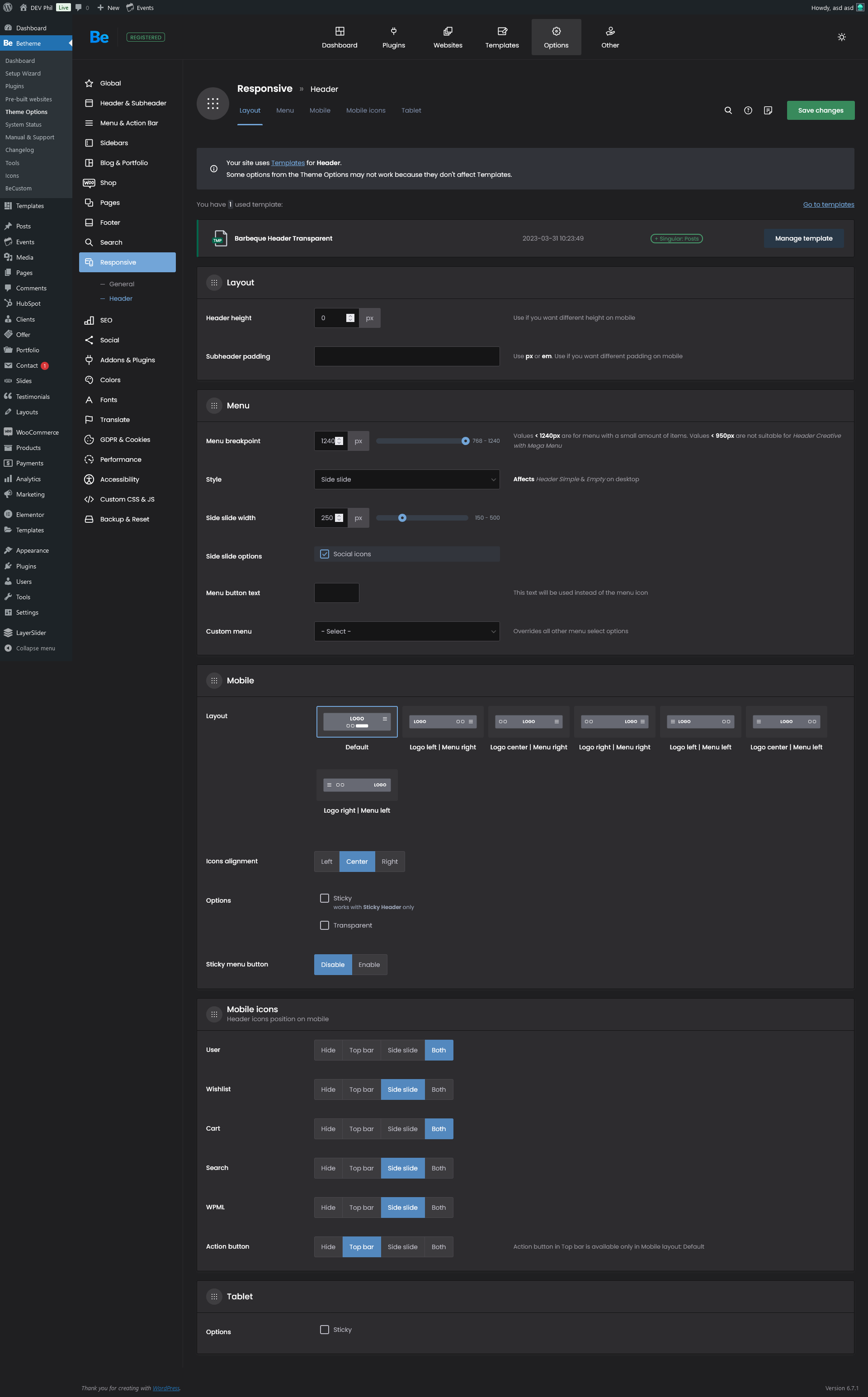
Task: Click Header height number stepper arrows
Action: tap(350, 318)
